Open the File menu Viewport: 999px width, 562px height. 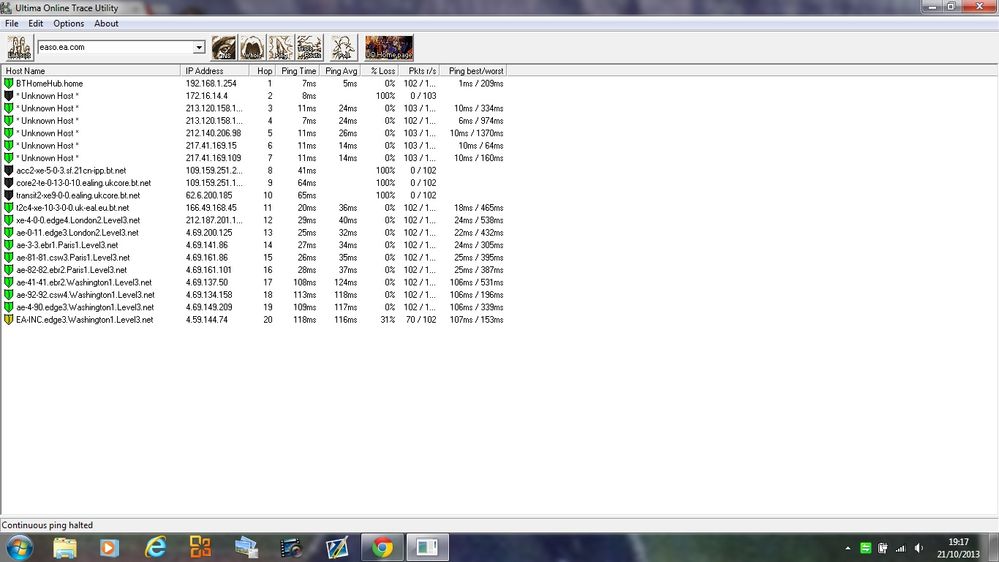tap(11, 24)
